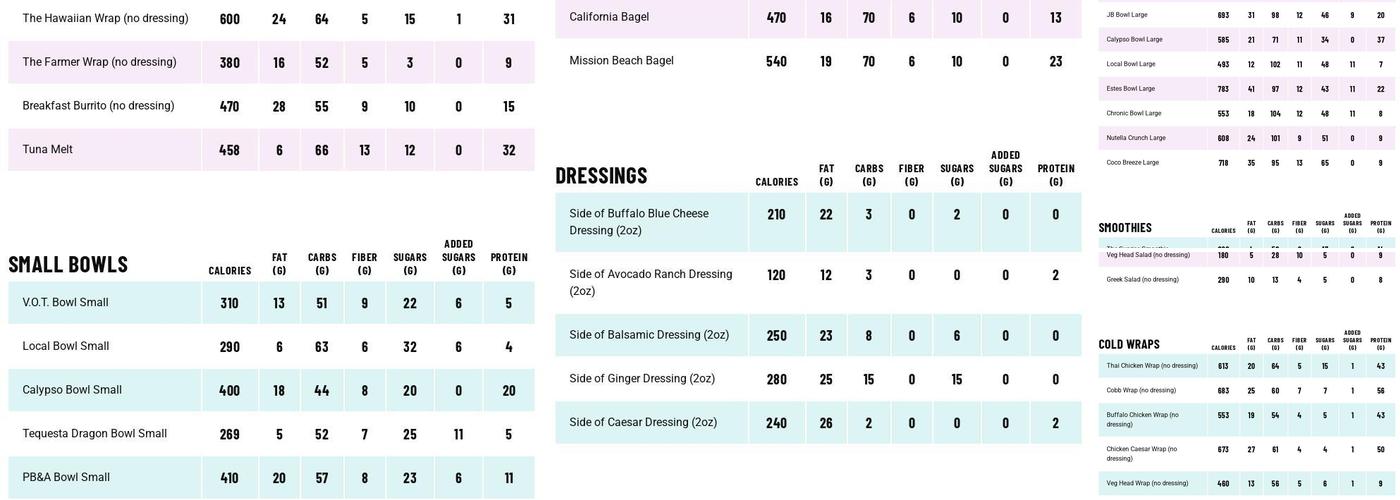Click PB&A Bowl Small item
This screenshot has height=500, width=1400.
click(x=66, y=478)
